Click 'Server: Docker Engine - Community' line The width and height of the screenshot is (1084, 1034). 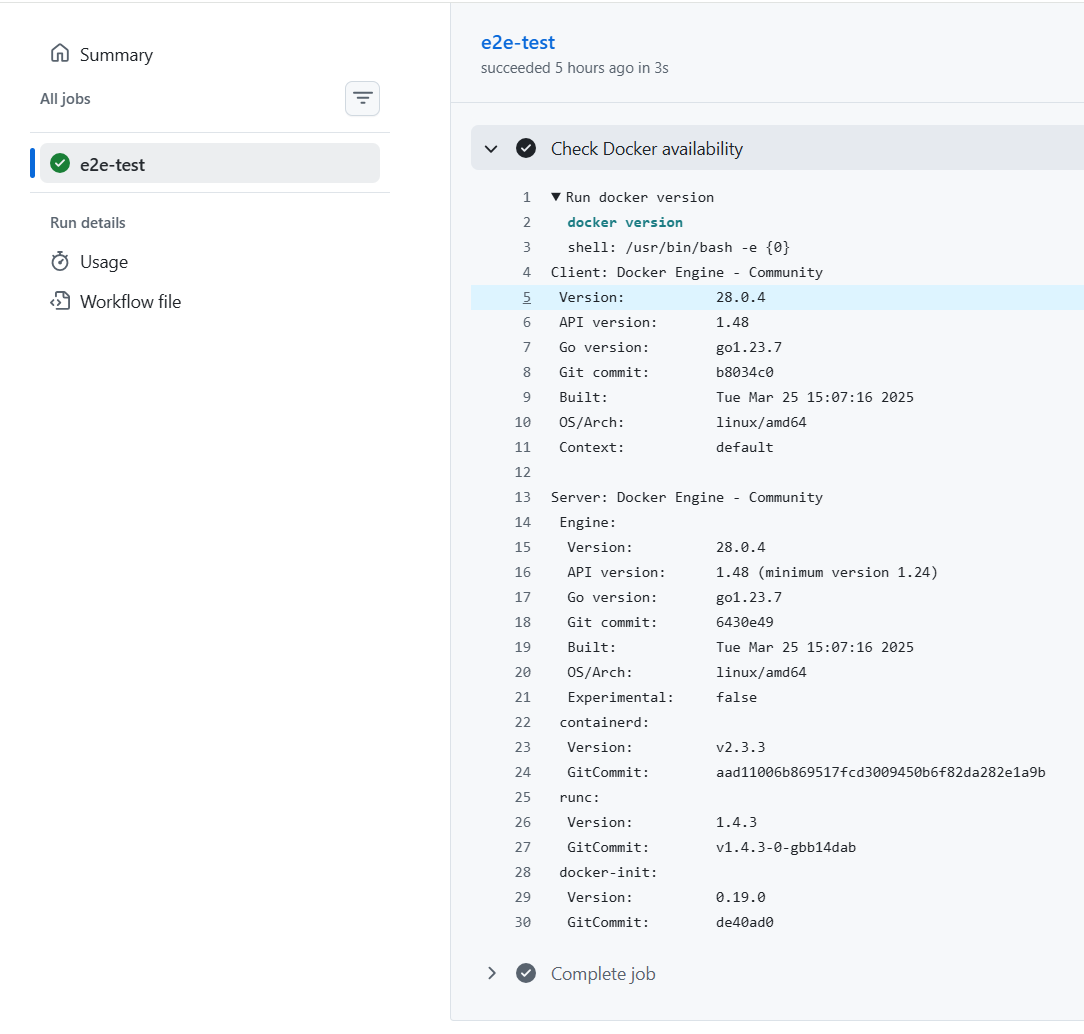[686, 497]
